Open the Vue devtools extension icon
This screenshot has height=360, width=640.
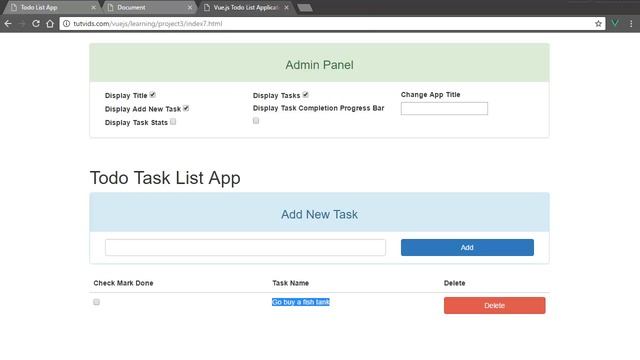click(615, 23)
